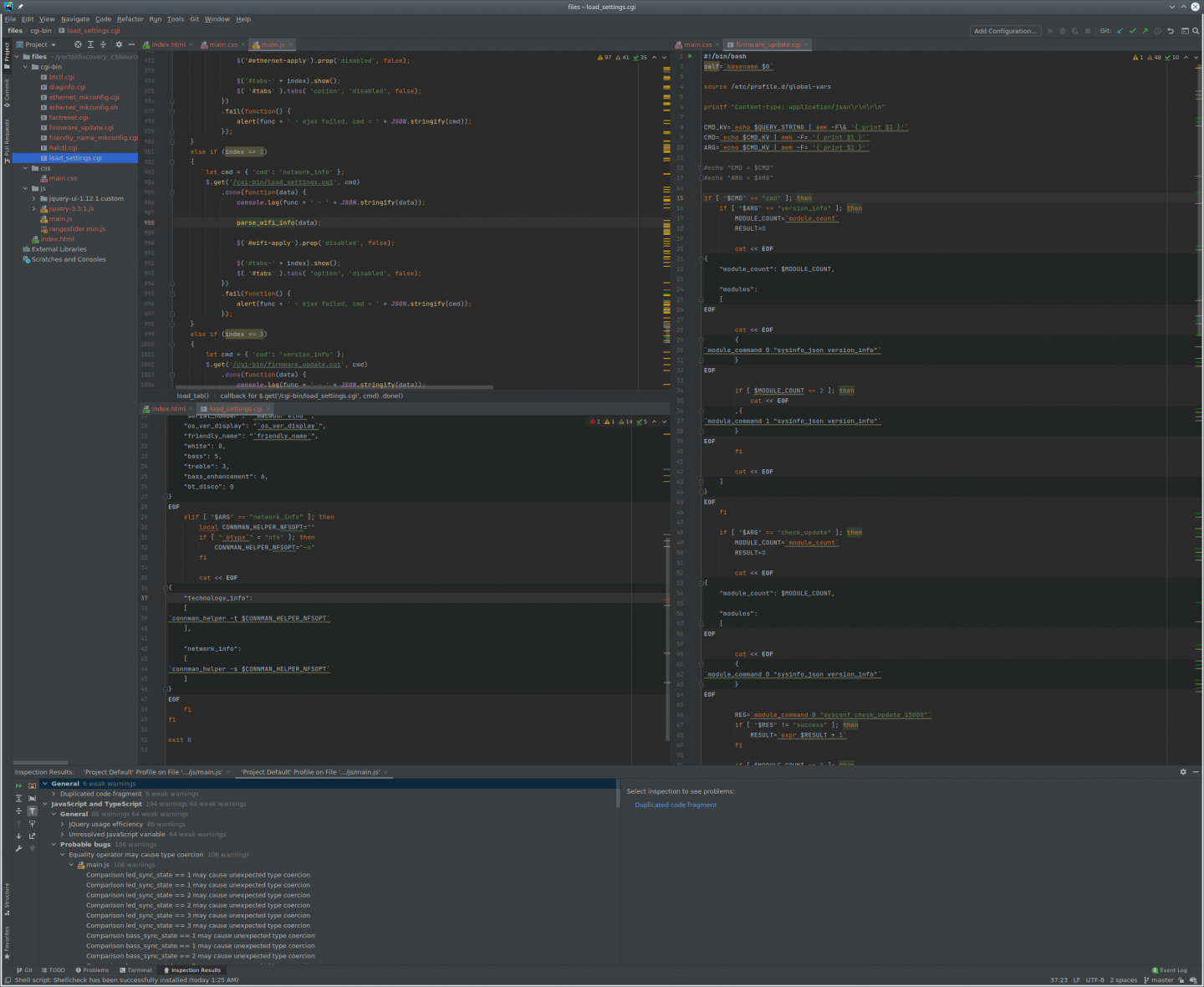The height and width of the screenshot is (987, 1204).
Task: Select External Libraries in project tree
Action: (59, 249)
